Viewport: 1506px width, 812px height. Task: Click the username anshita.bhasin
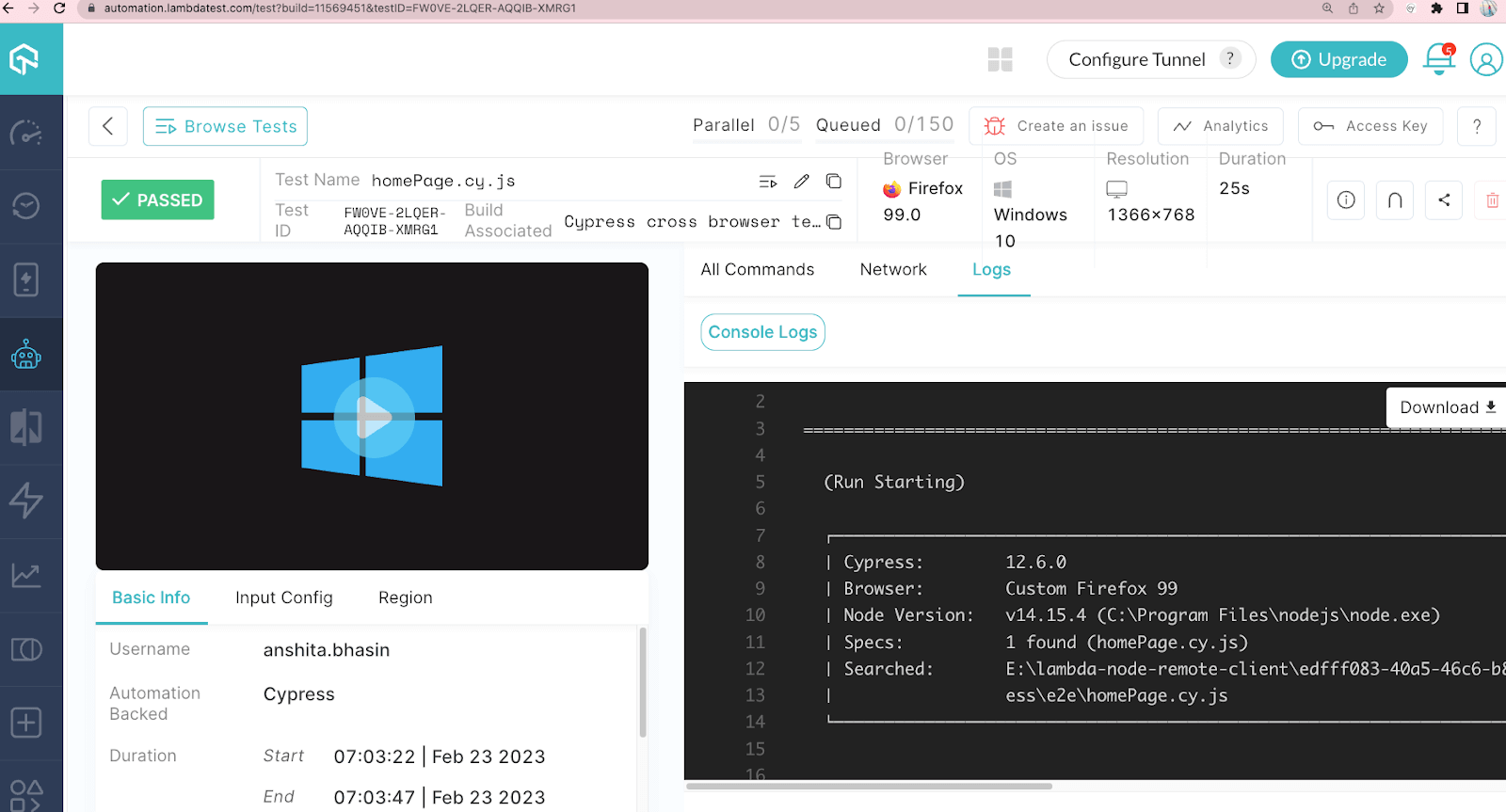327,650
